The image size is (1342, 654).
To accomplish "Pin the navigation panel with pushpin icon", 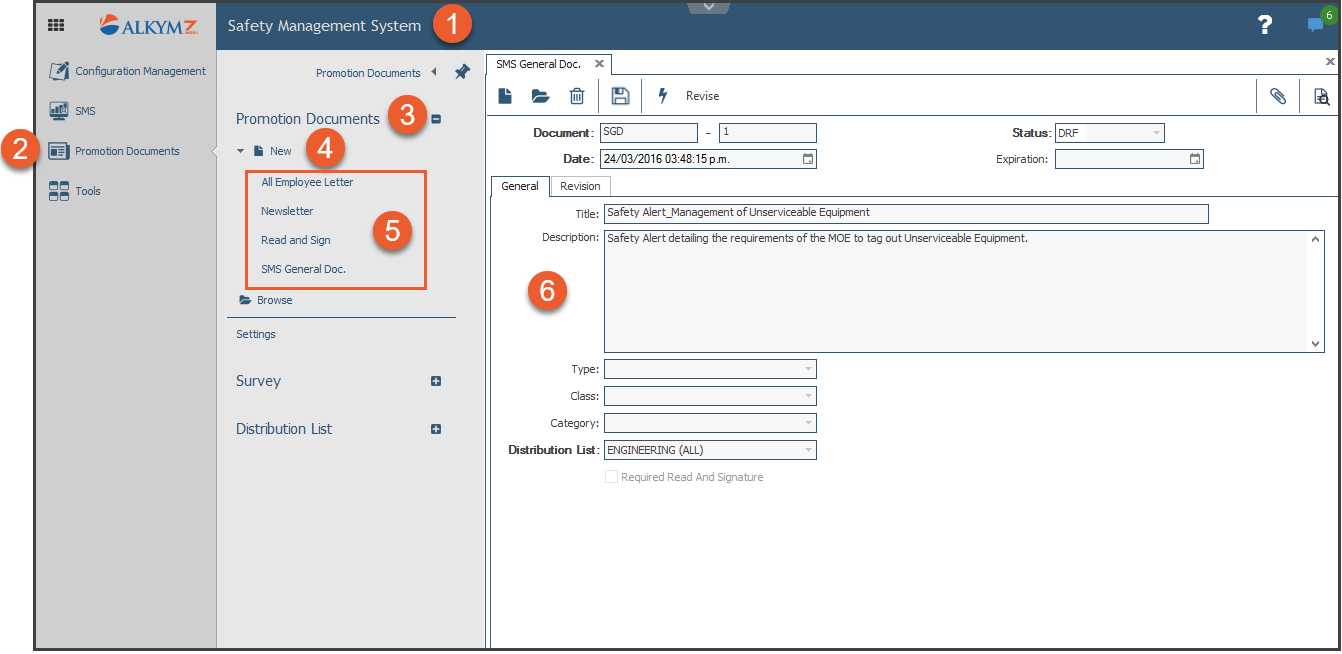I will pyautogui.click(x=461, y=72).
